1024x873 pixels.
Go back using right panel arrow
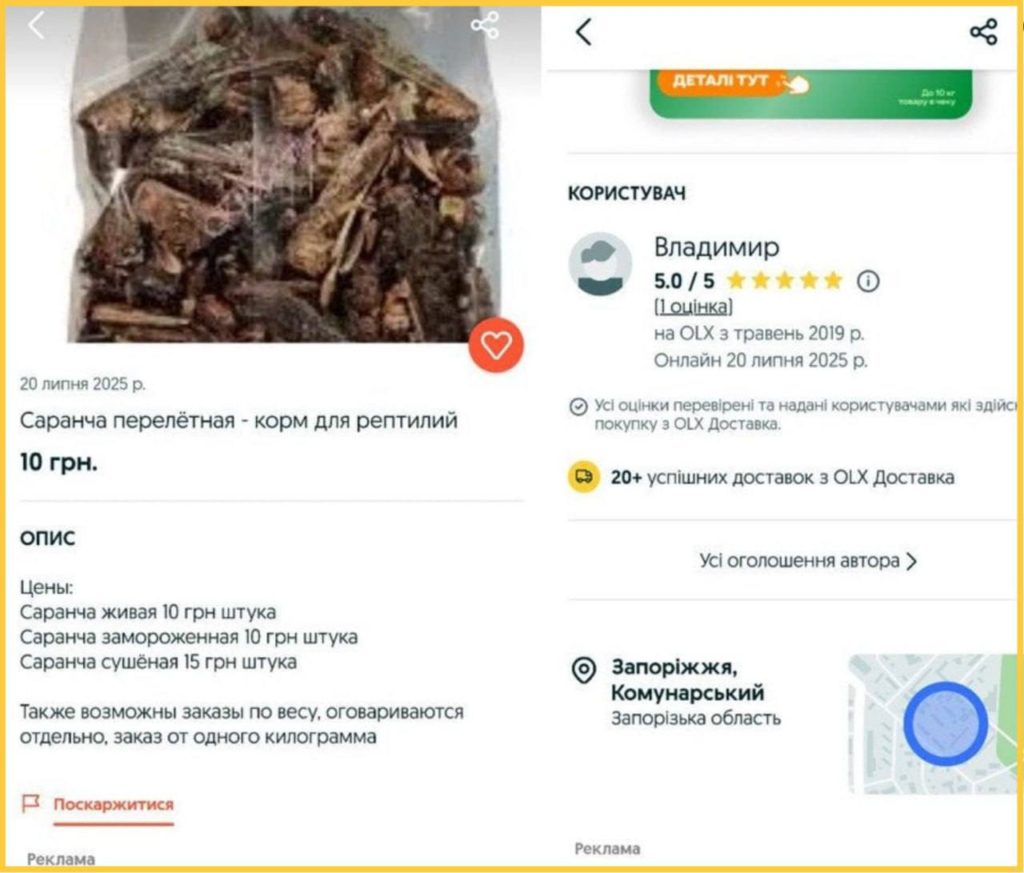click(584, 31)
